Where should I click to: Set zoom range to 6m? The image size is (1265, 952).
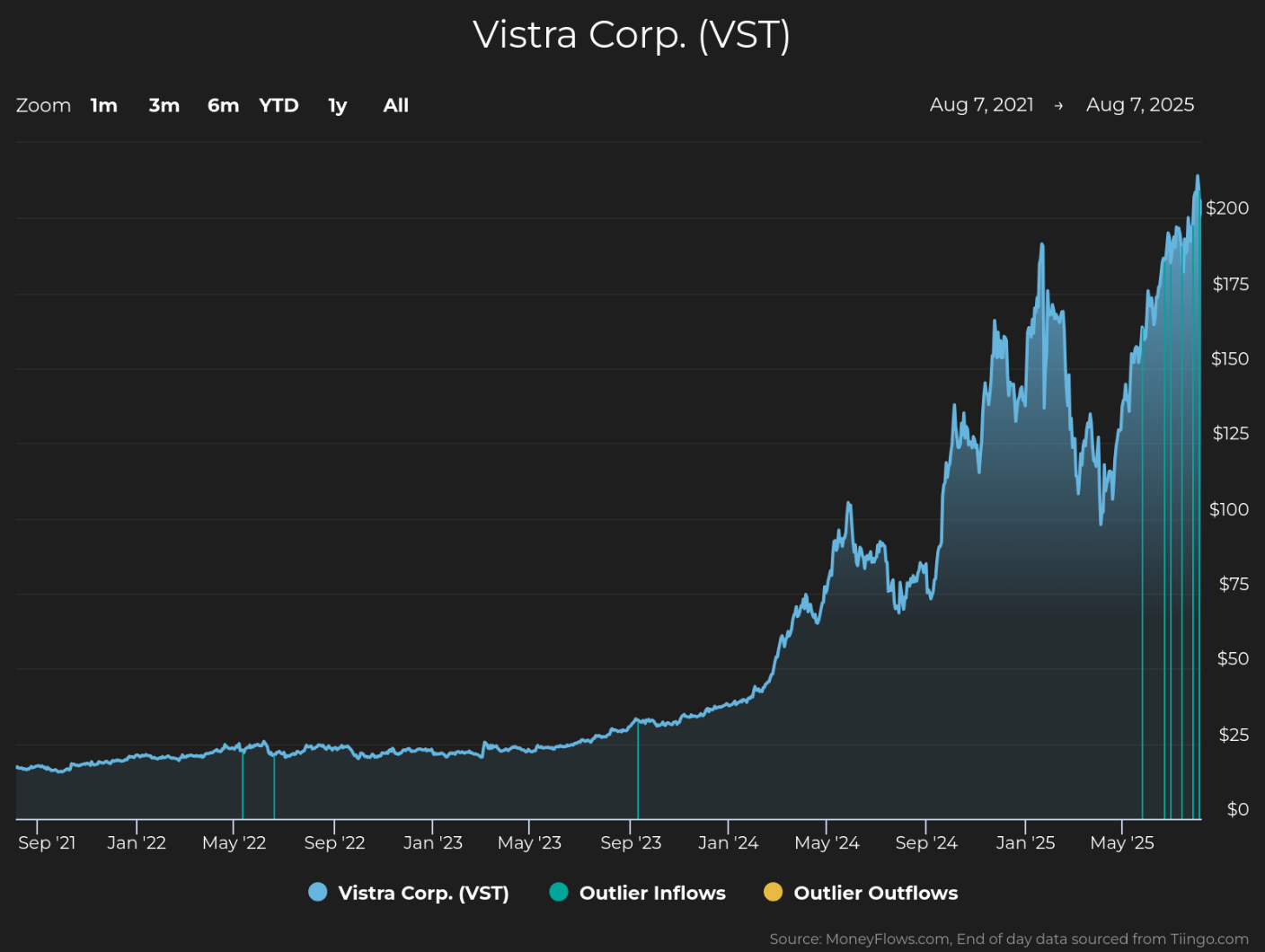coord(224,106)
